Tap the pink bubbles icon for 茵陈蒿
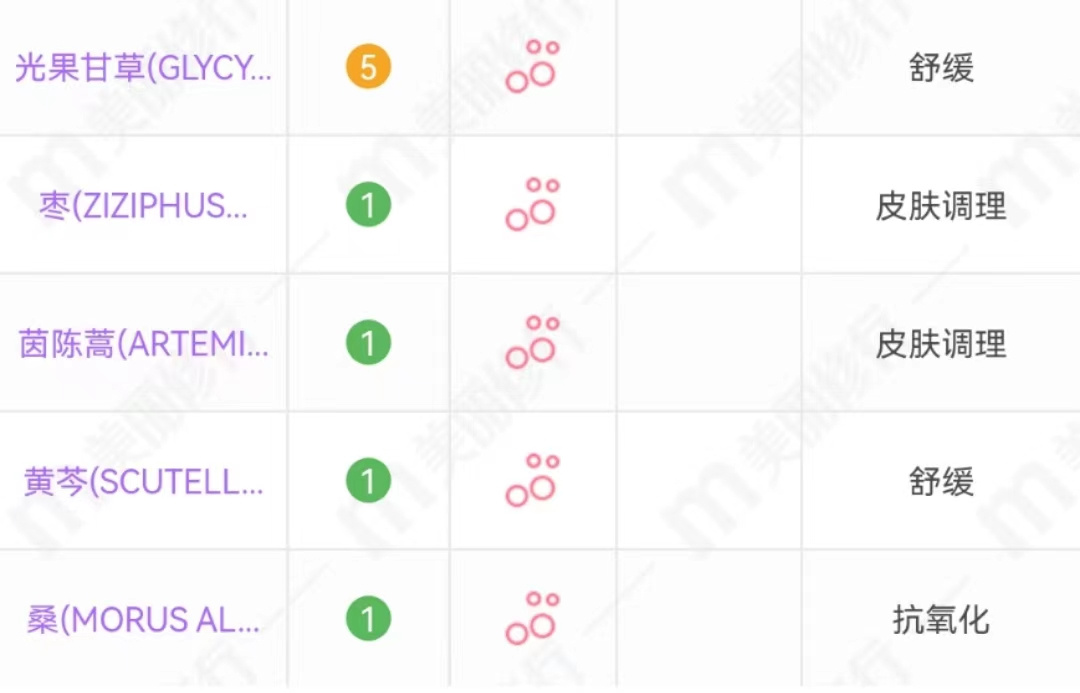 coord(532,344)
